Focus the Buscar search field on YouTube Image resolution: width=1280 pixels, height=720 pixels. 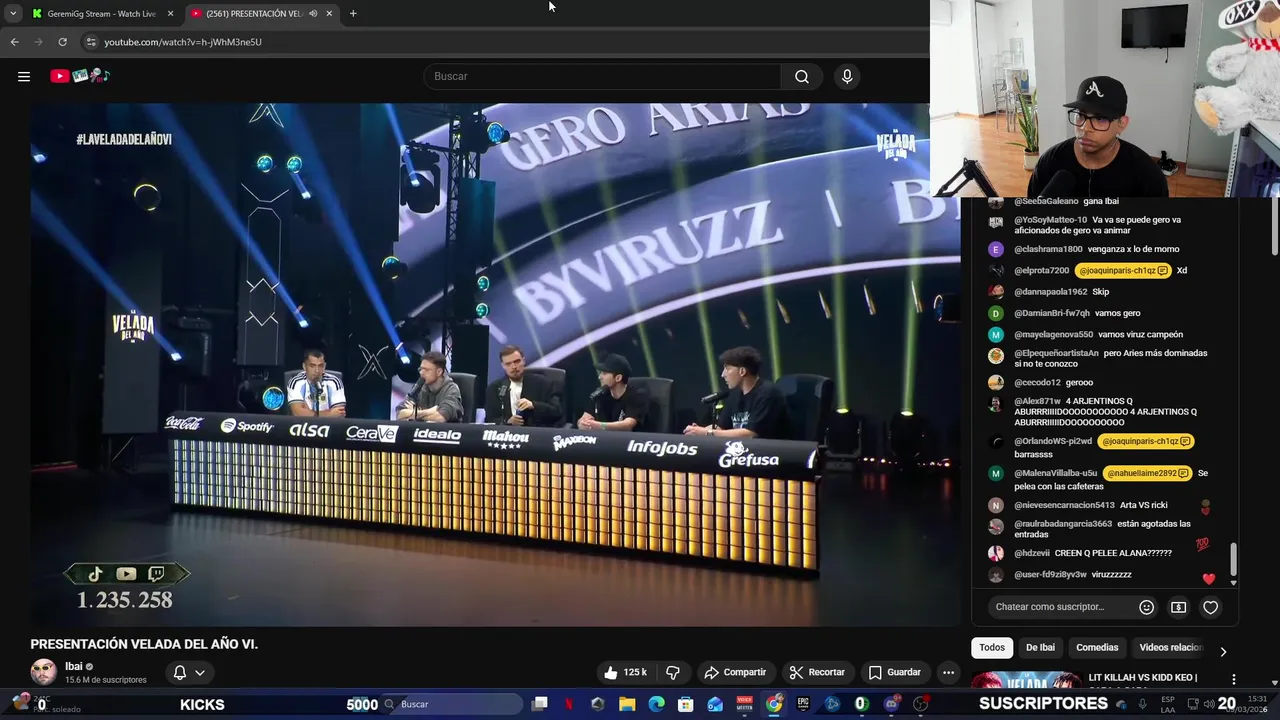pyautogui.click(x=603, y=76)
